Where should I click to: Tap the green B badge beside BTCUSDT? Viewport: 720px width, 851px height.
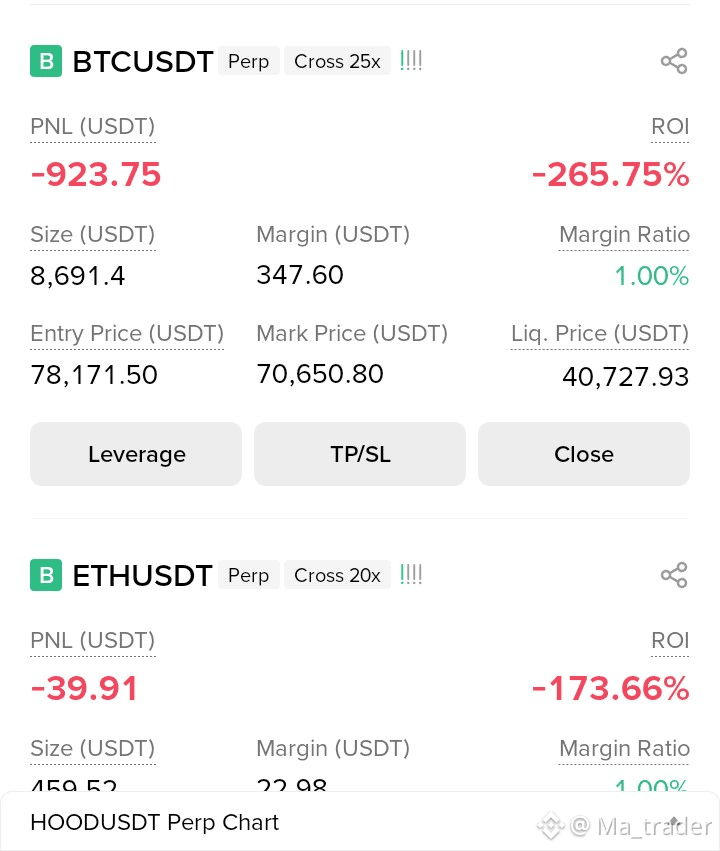(x=46, y=61)
